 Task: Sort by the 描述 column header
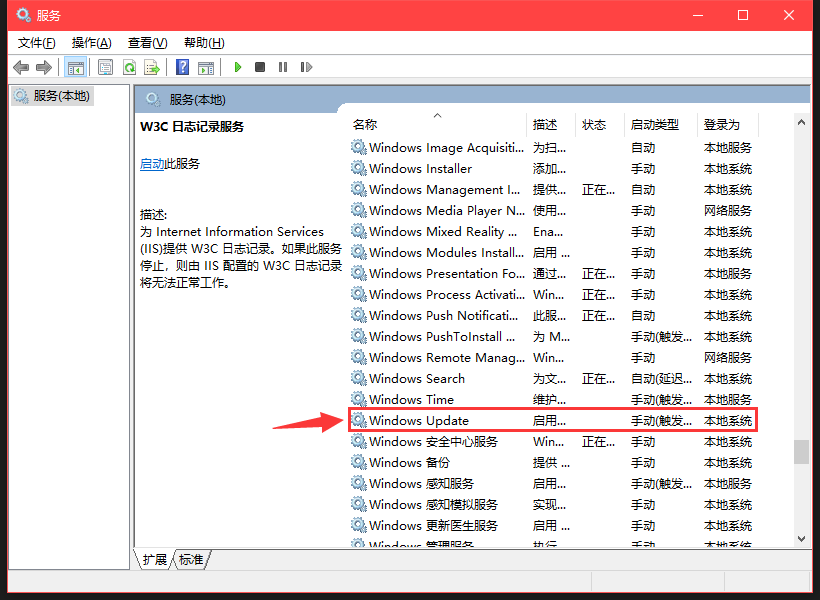coord(551,124)
